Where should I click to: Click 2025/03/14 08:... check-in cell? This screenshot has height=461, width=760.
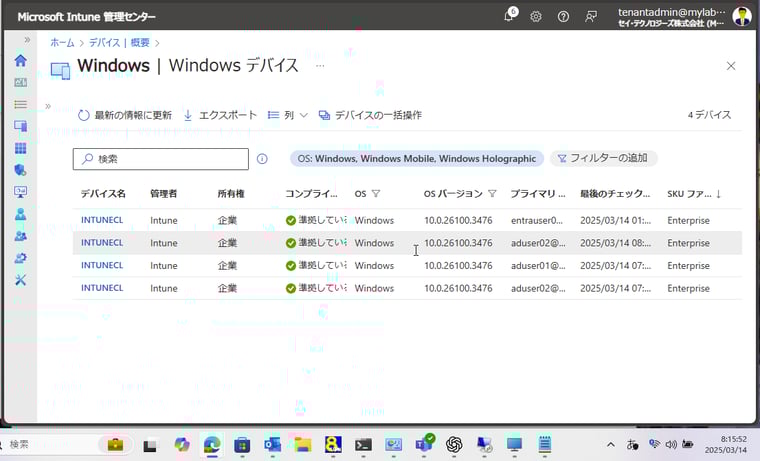(616, 243)
